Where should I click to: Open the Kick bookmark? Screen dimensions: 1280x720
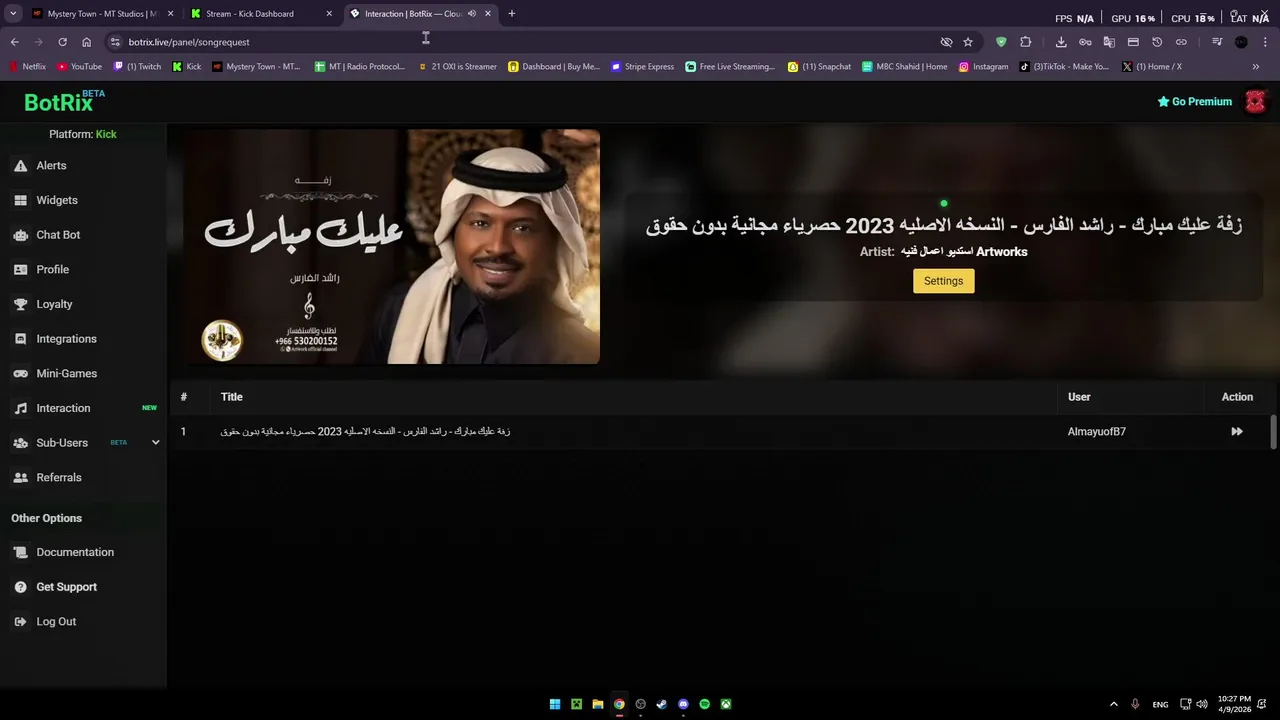click(x=187, y=67)
